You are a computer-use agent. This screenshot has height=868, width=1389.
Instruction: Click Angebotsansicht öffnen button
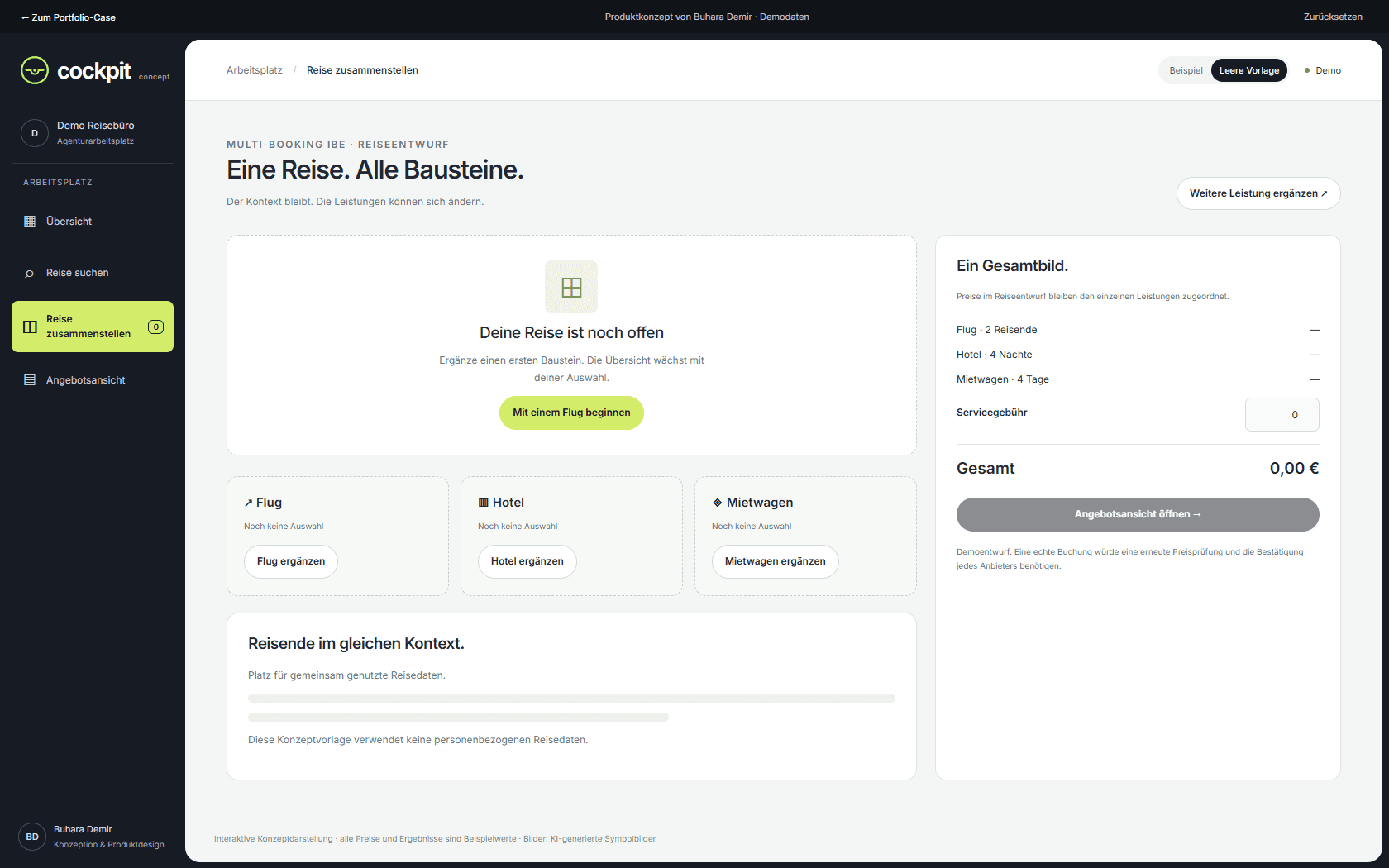coord(1138,514)
